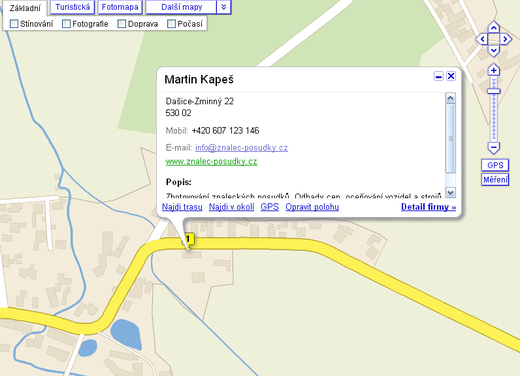
Task: Open the GPS link in the bubble
Action: pyautogui.click(x=270, y=207)
